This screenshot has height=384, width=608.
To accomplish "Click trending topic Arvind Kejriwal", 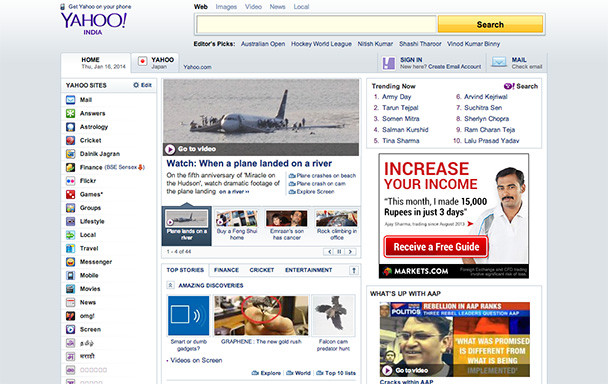I will point(486,97).
